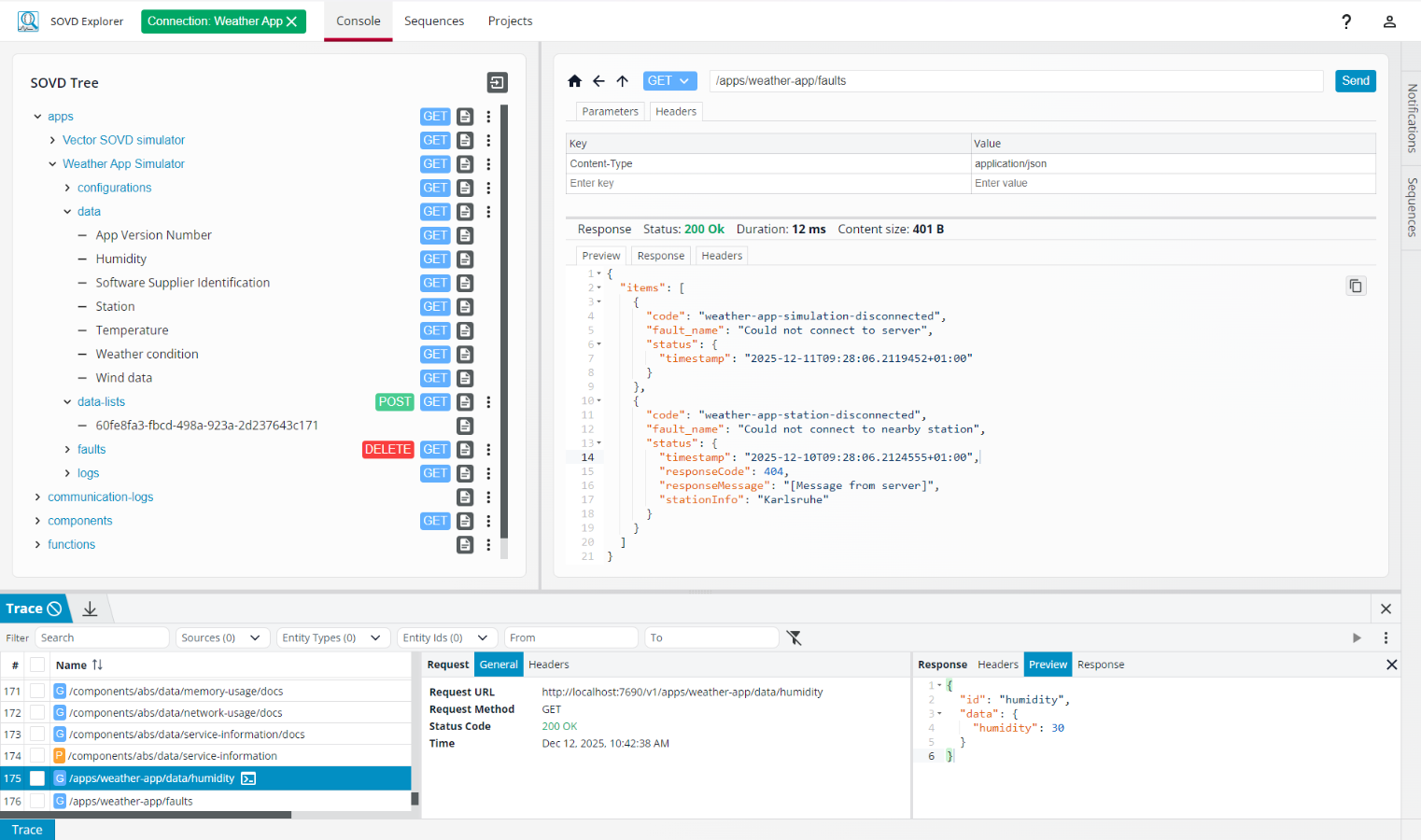Collapse the SOVD Tree panel icon
The image size is (1421, 840).
coord(498,83)
